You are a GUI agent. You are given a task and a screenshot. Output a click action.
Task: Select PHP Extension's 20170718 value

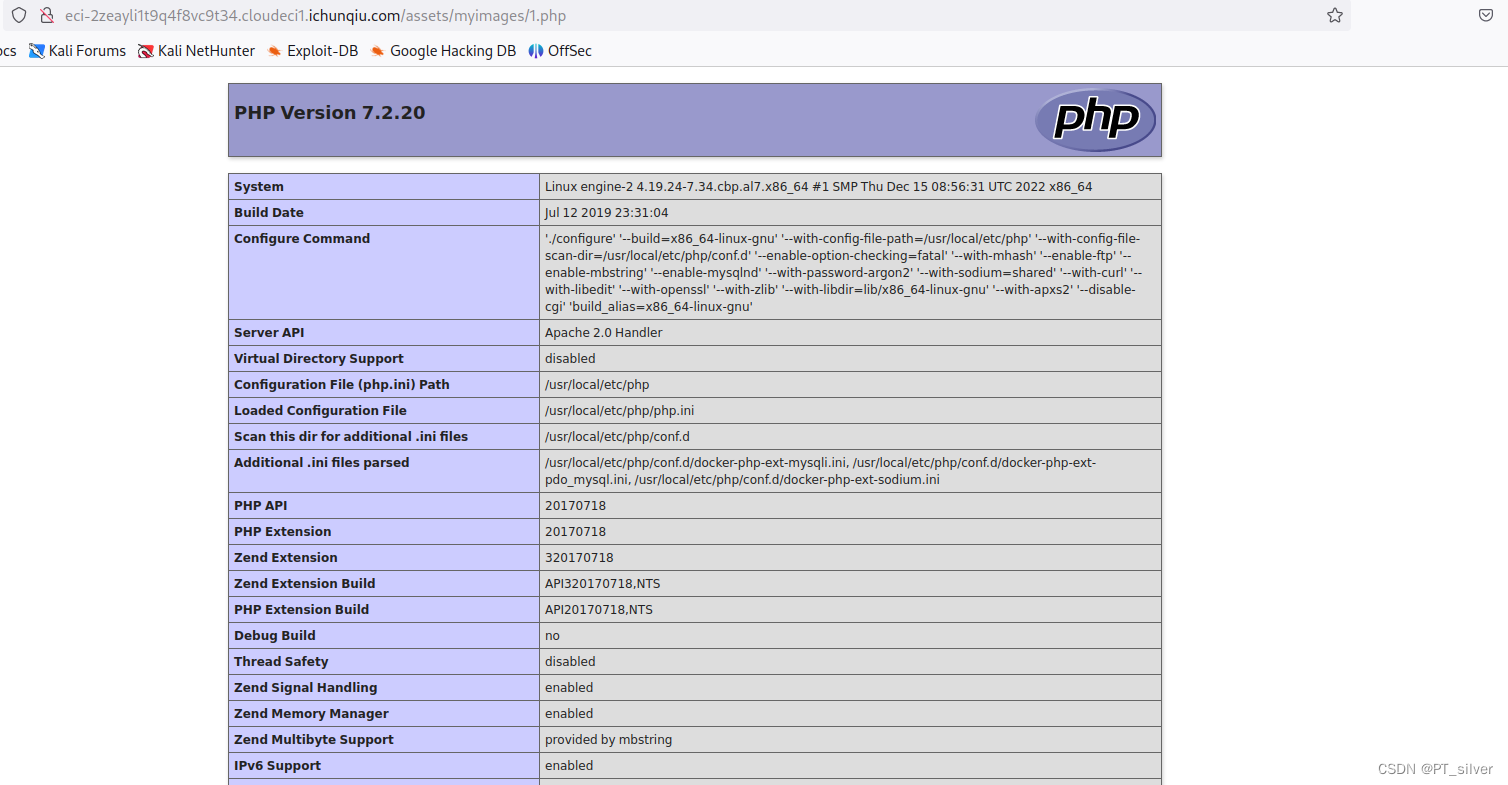pos(575,532)
